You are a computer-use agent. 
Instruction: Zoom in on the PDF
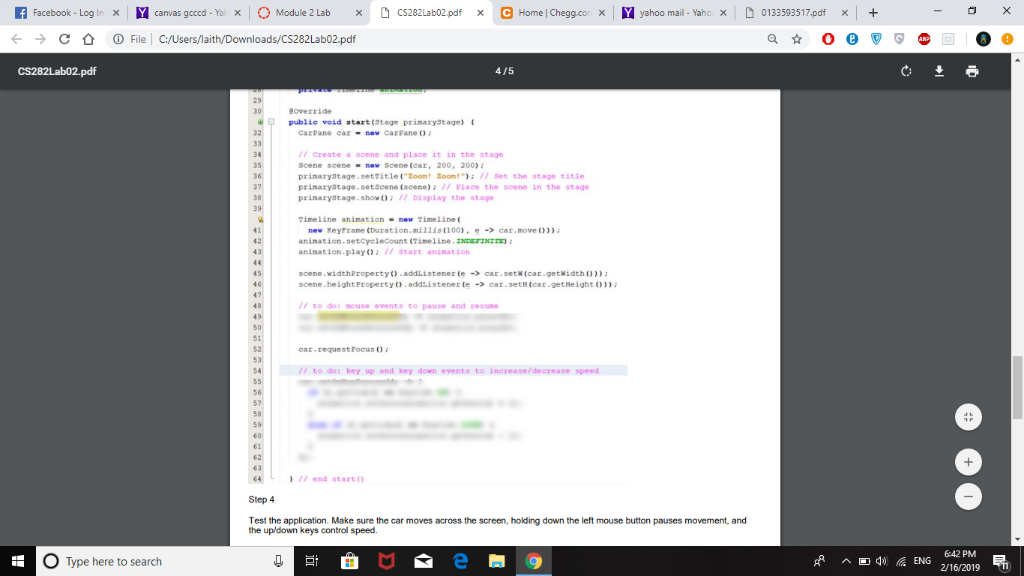click(968, 462)
